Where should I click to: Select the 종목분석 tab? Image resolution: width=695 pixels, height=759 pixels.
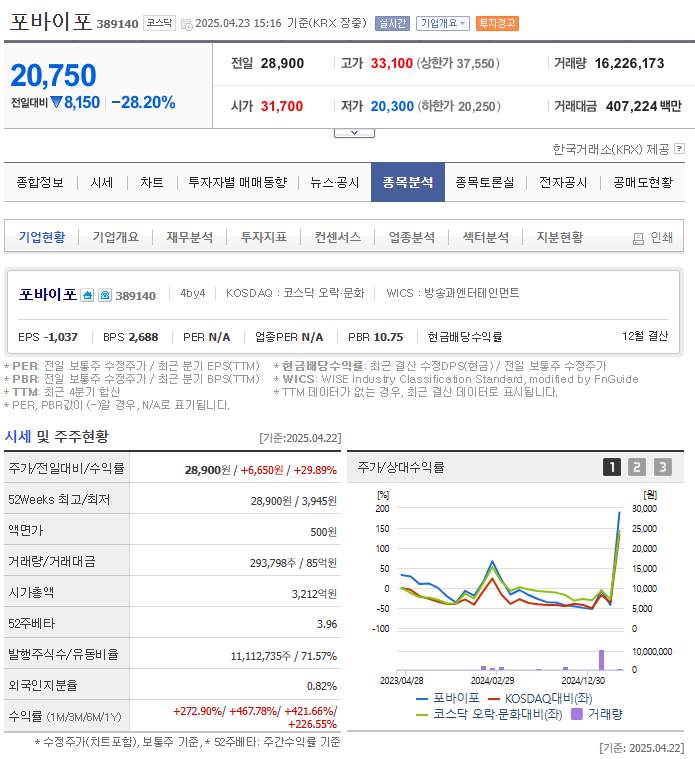click(408, 182)
